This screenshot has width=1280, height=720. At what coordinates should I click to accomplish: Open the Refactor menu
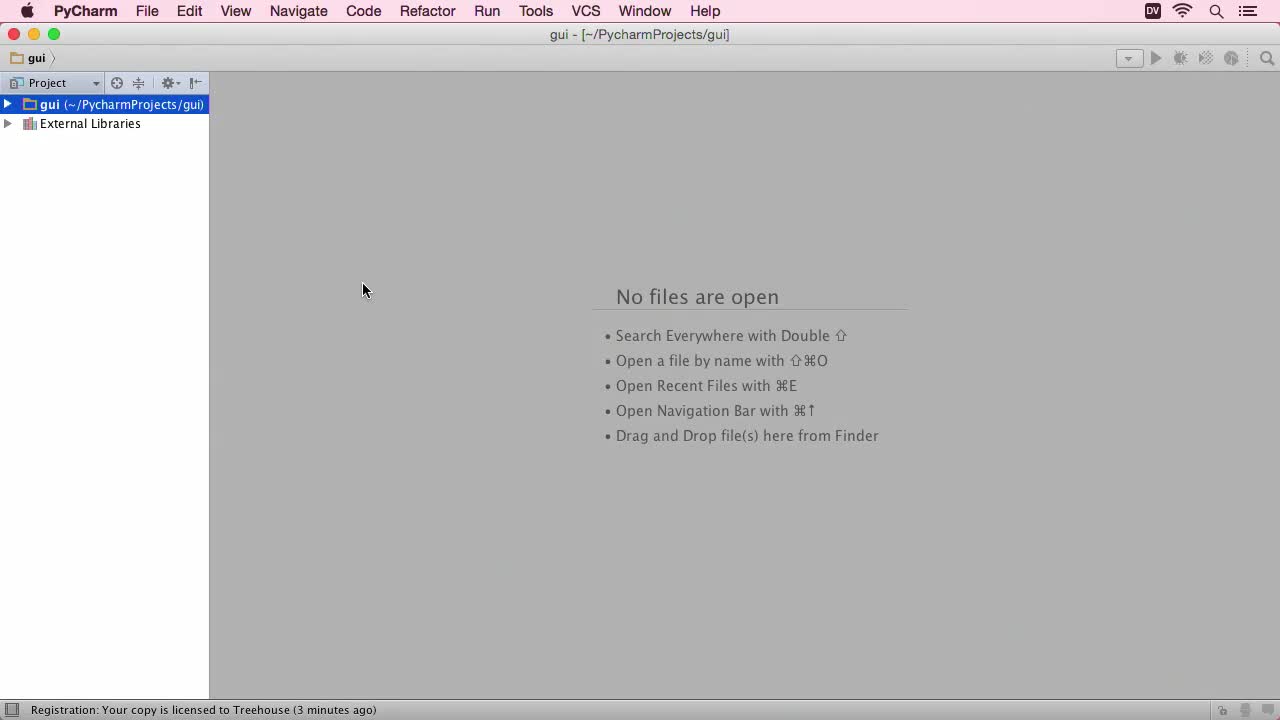427,11
